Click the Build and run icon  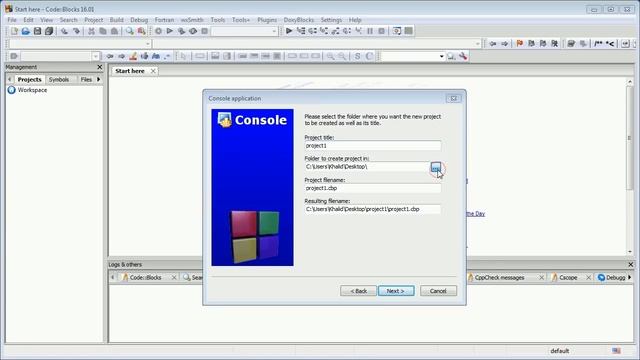coord(181,31)
